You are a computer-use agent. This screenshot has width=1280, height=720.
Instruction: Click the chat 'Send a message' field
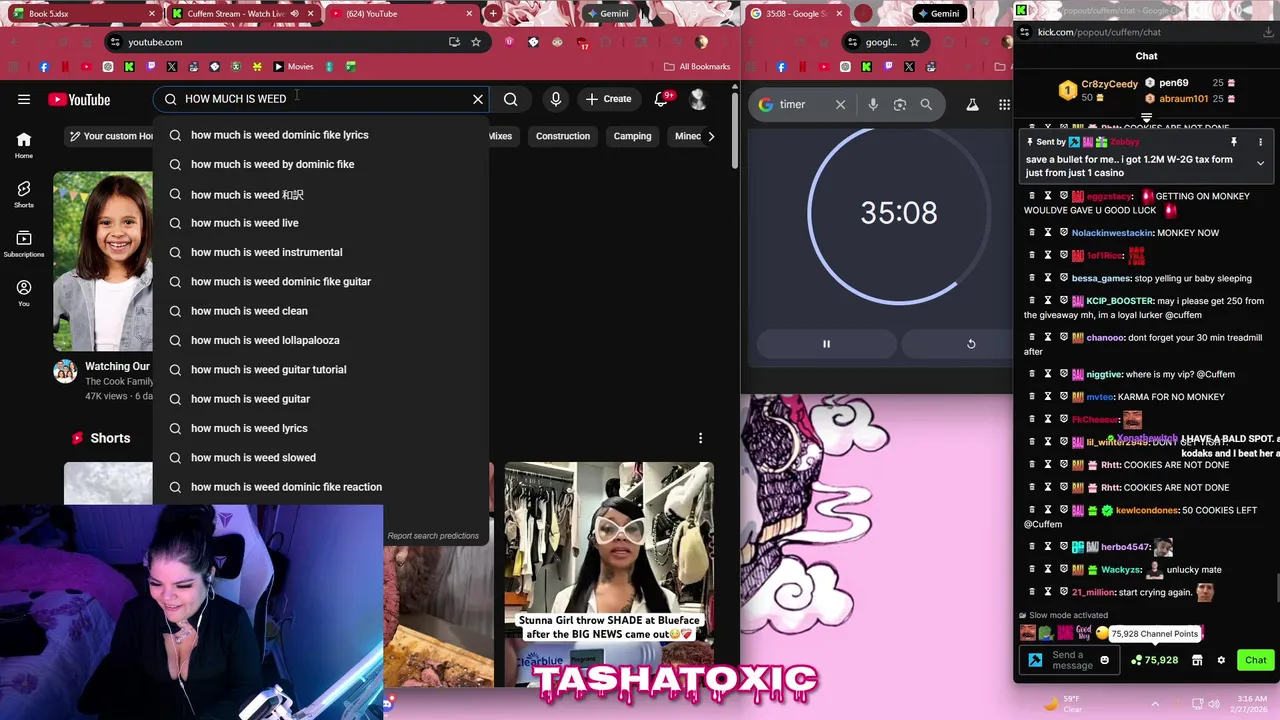click(x=1072, y=661)
